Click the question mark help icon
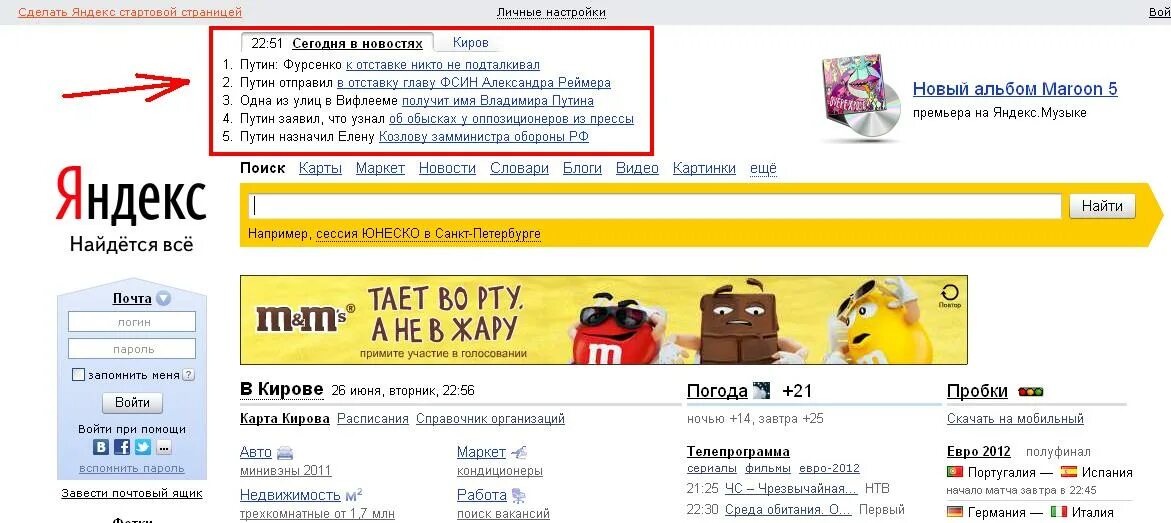Image resolution: width=1171 pixels, height=523 pixels. coord(189,375)
